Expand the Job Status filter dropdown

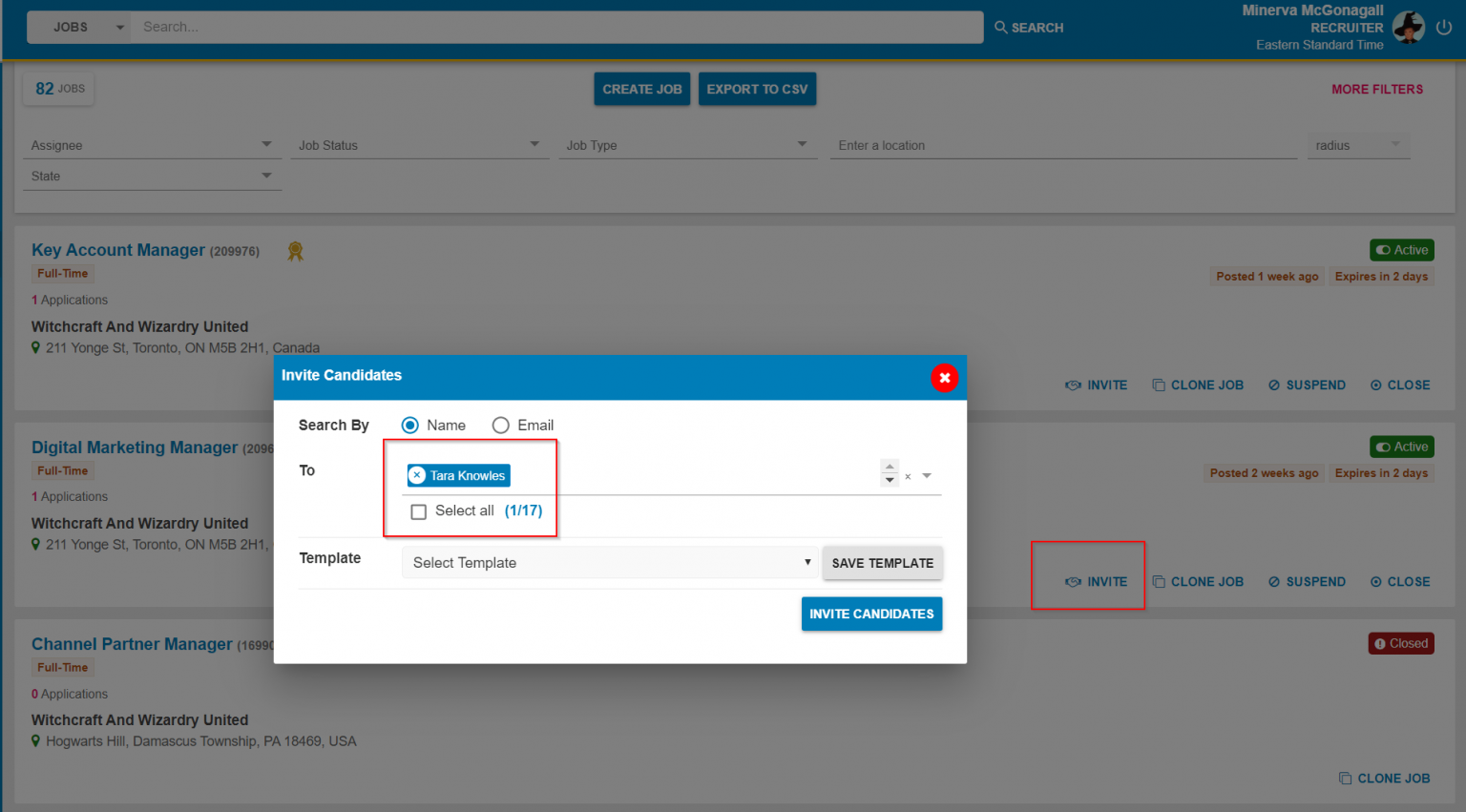417,145
